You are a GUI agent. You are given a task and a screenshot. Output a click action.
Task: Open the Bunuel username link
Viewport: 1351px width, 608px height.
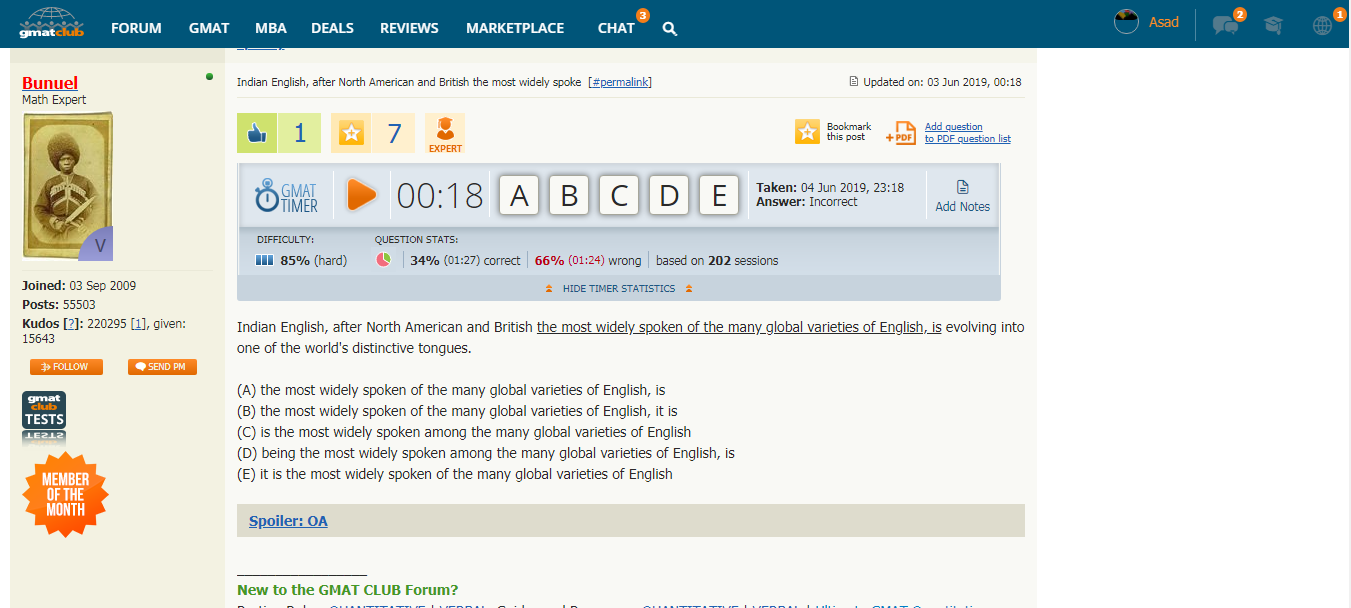coord(50,83)
